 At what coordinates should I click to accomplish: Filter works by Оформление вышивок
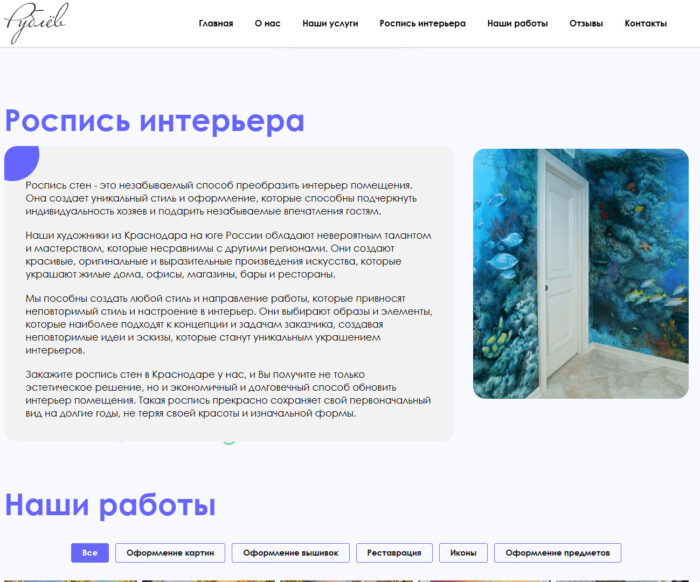(x=290, y=553)
